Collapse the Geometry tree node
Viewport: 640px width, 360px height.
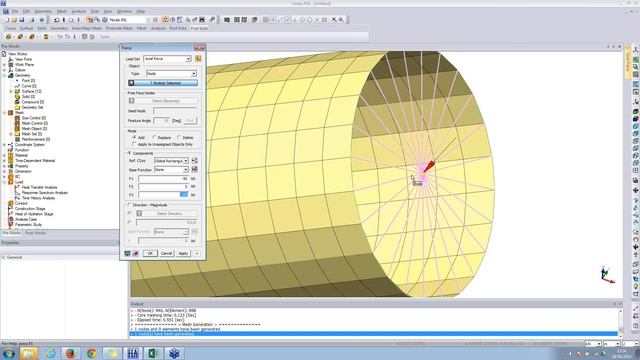4,76
